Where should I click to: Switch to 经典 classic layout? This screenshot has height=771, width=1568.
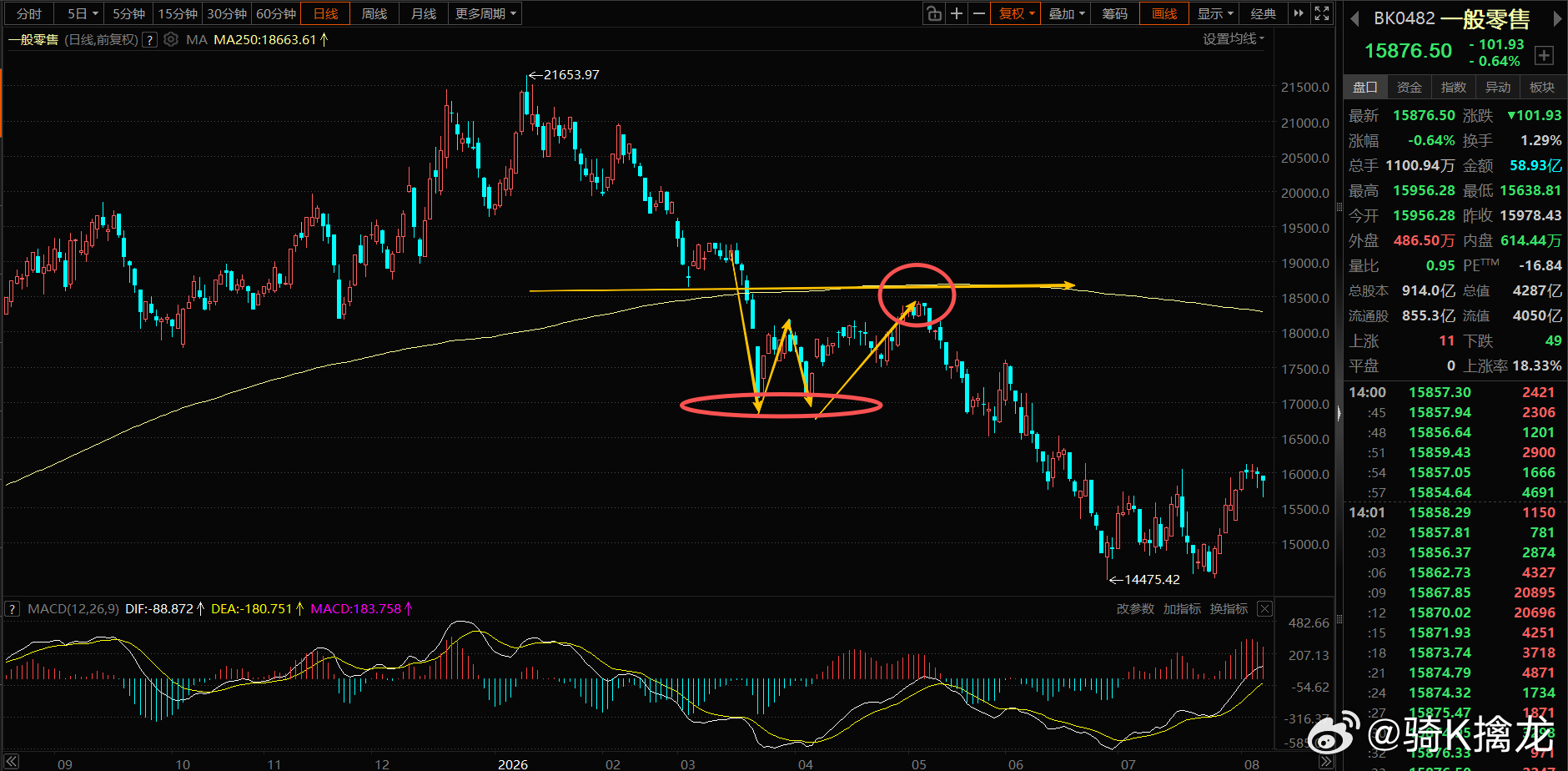coord(1264,13)
